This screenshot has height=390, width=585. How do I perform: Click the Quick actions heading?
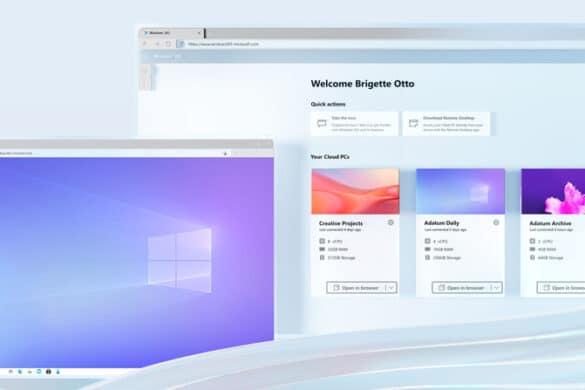[328, 104]
